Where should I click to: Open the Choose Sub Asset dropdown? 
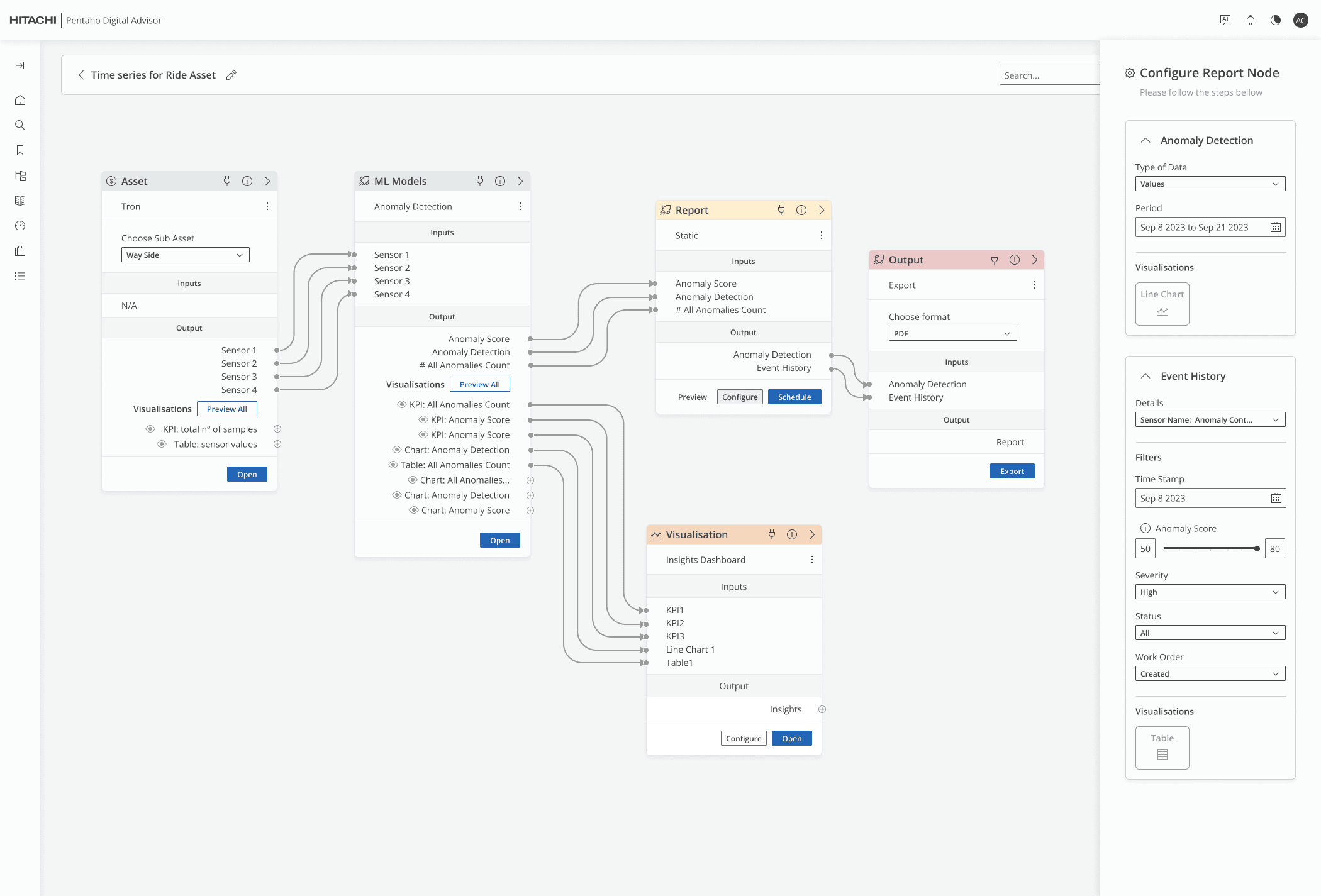coord(185,255)
